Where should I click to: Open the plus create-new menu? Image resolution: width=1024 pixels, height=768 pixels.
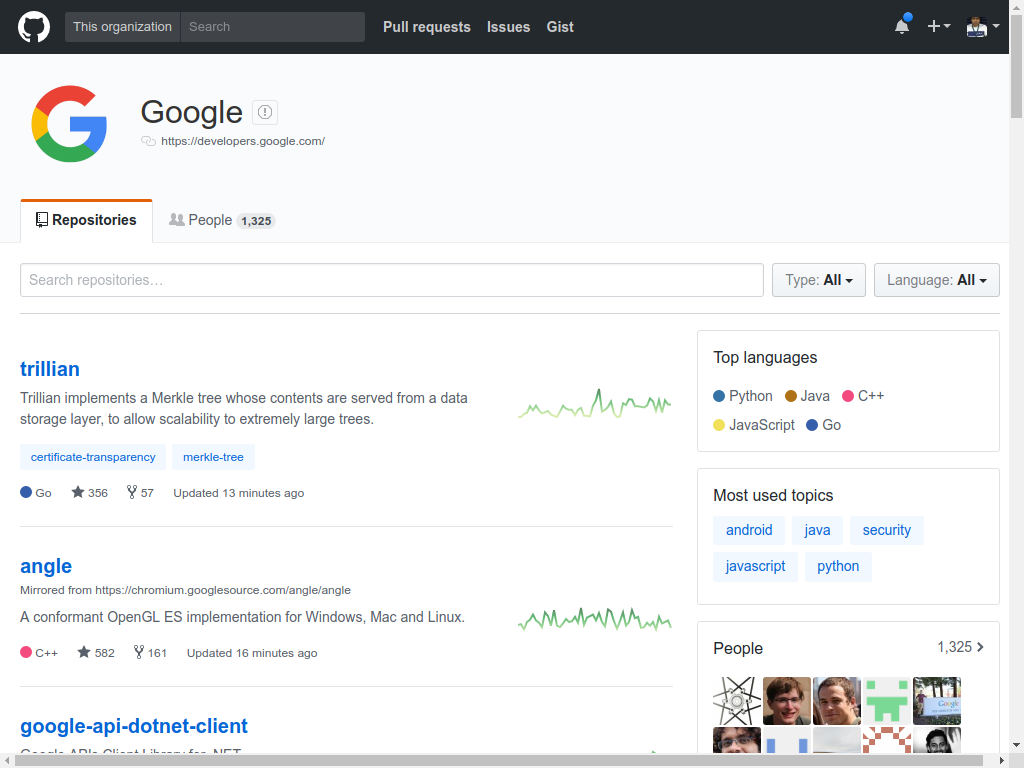tap(938, 26)
